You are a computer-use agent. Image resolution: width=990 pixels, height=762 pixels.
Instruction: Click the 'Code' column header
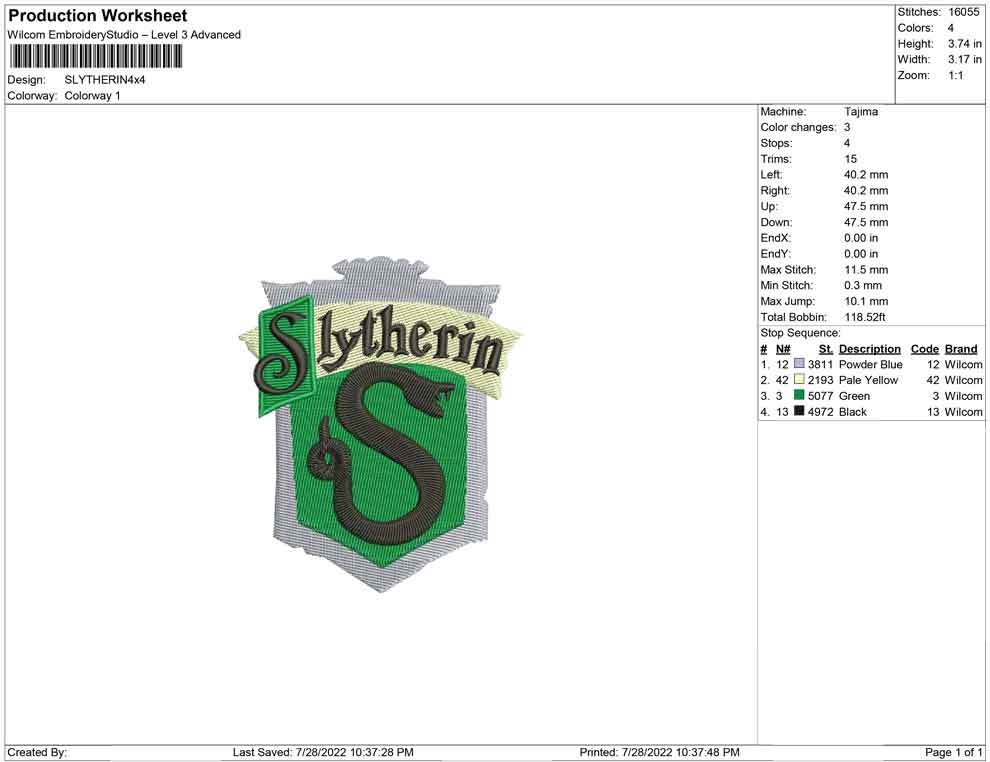click(x=925, y=349)
